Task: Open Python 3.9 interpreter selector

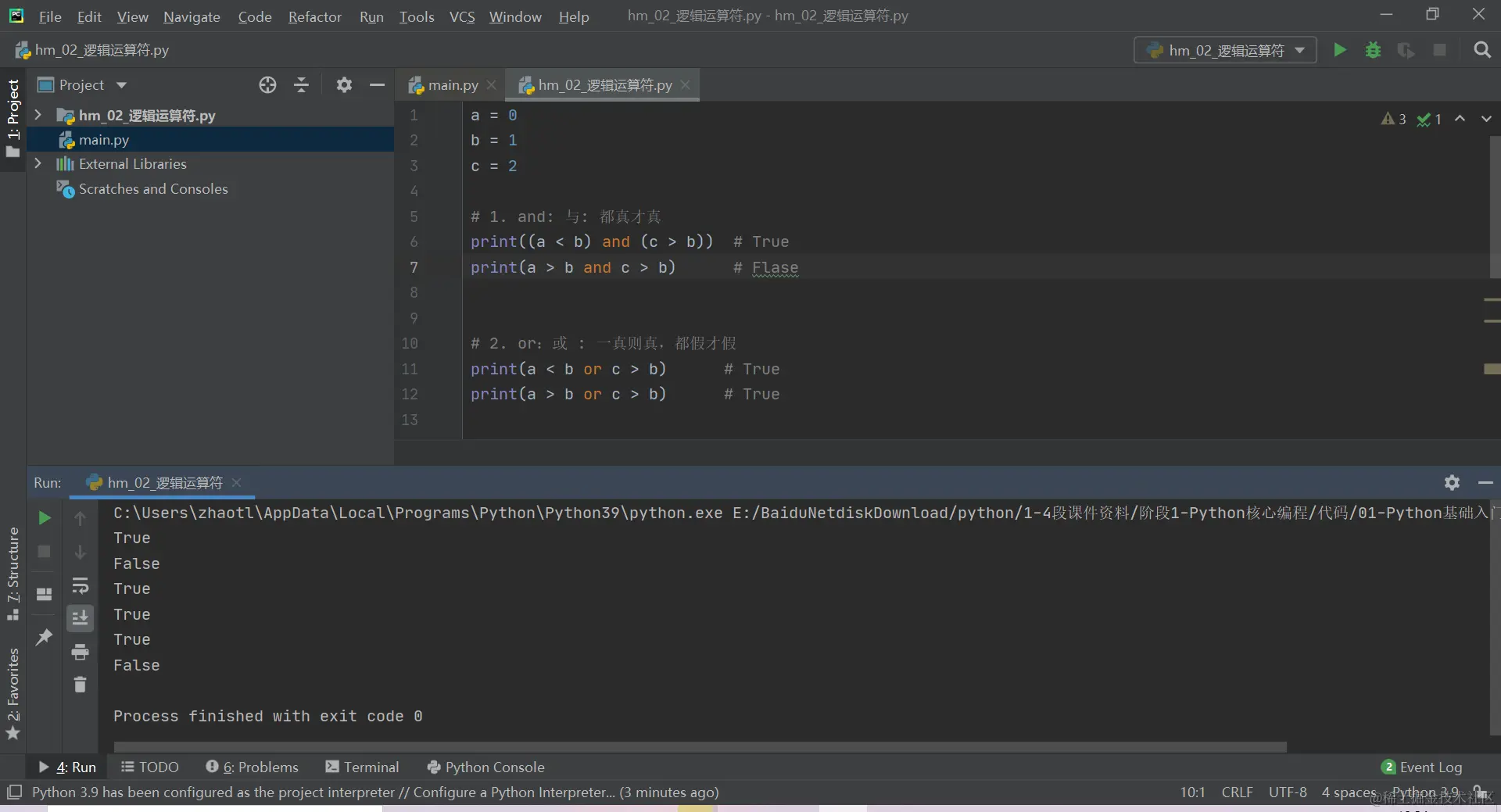Action: click(x=1425, y=792)
